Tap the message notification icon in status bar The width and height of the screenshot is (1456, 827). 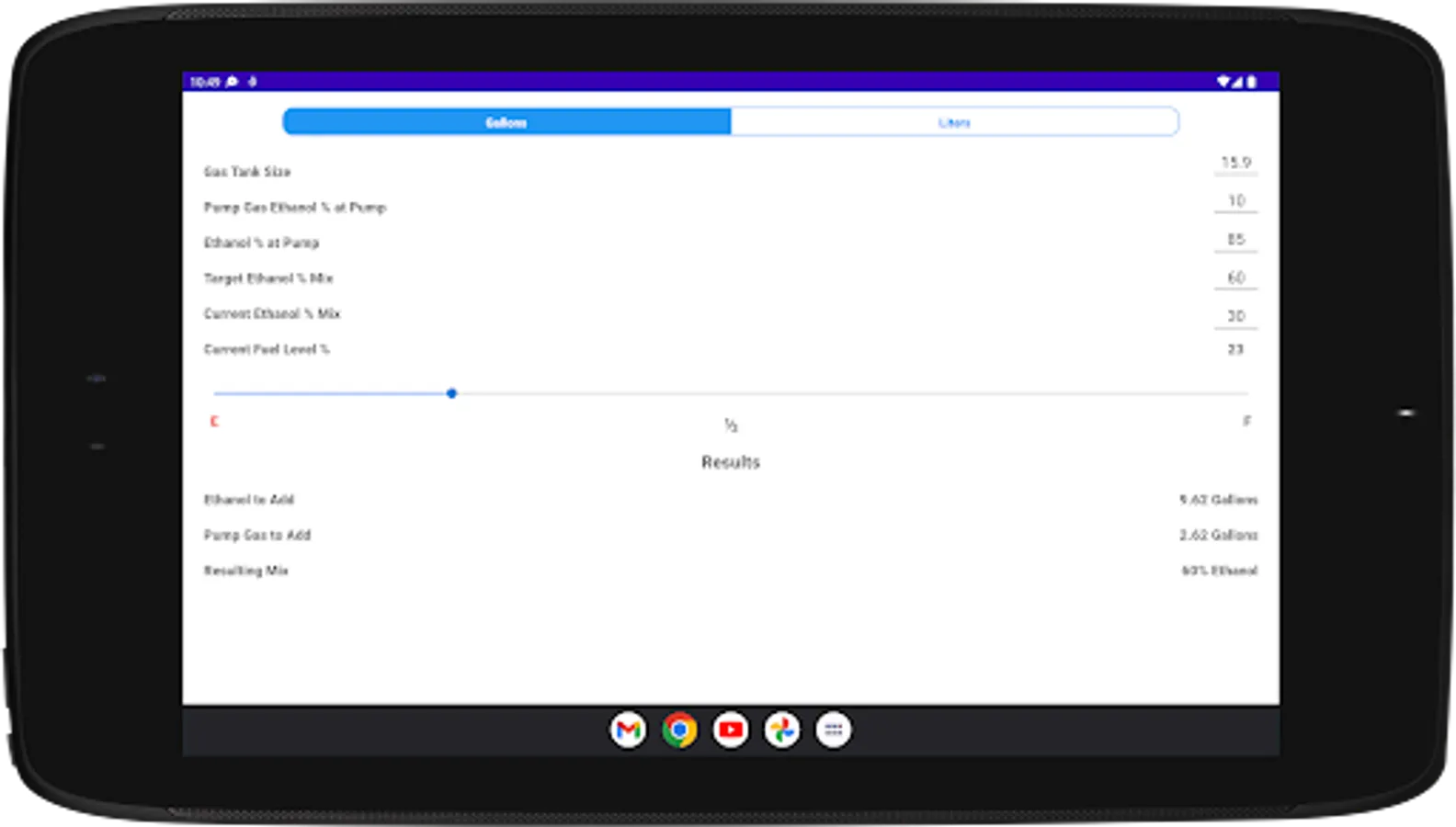pyautogui.click(x=233, y=82)
